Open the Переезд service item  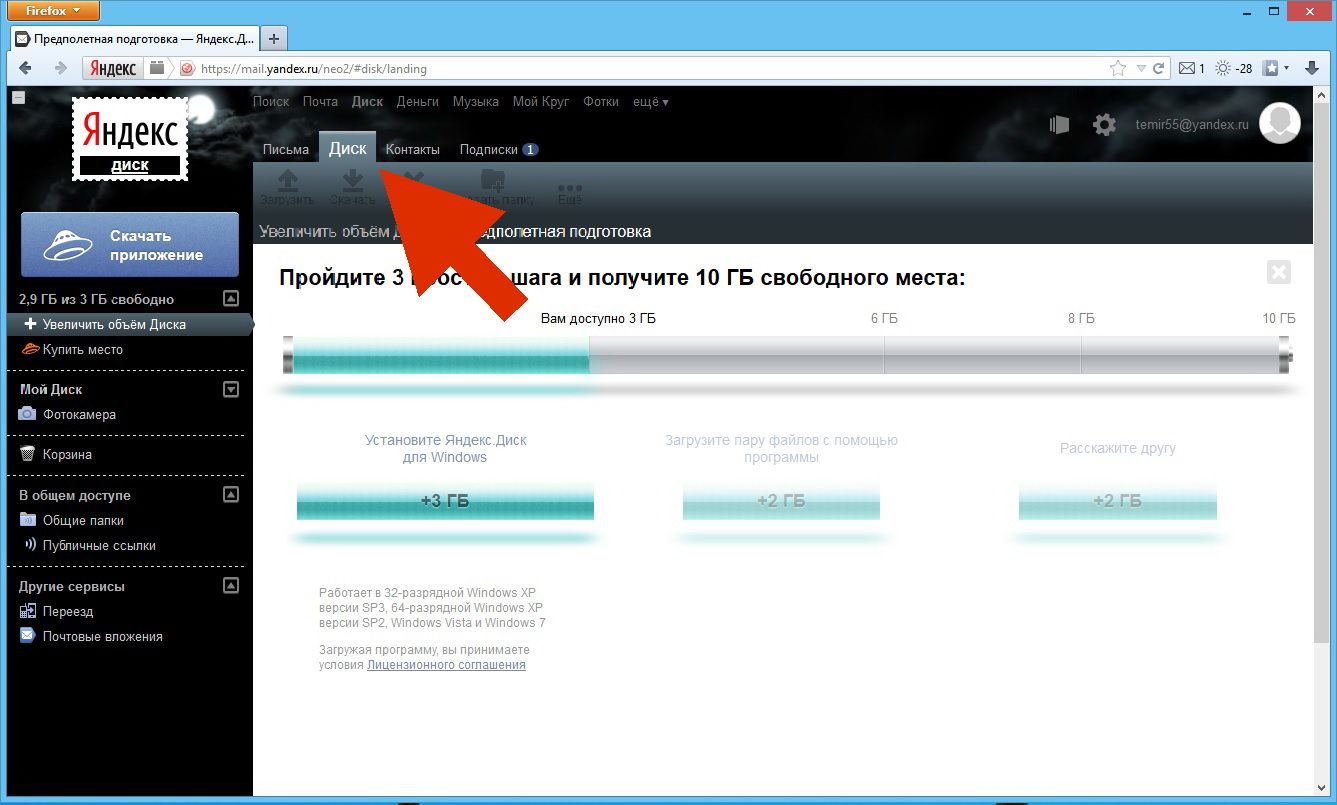[56, 611]
